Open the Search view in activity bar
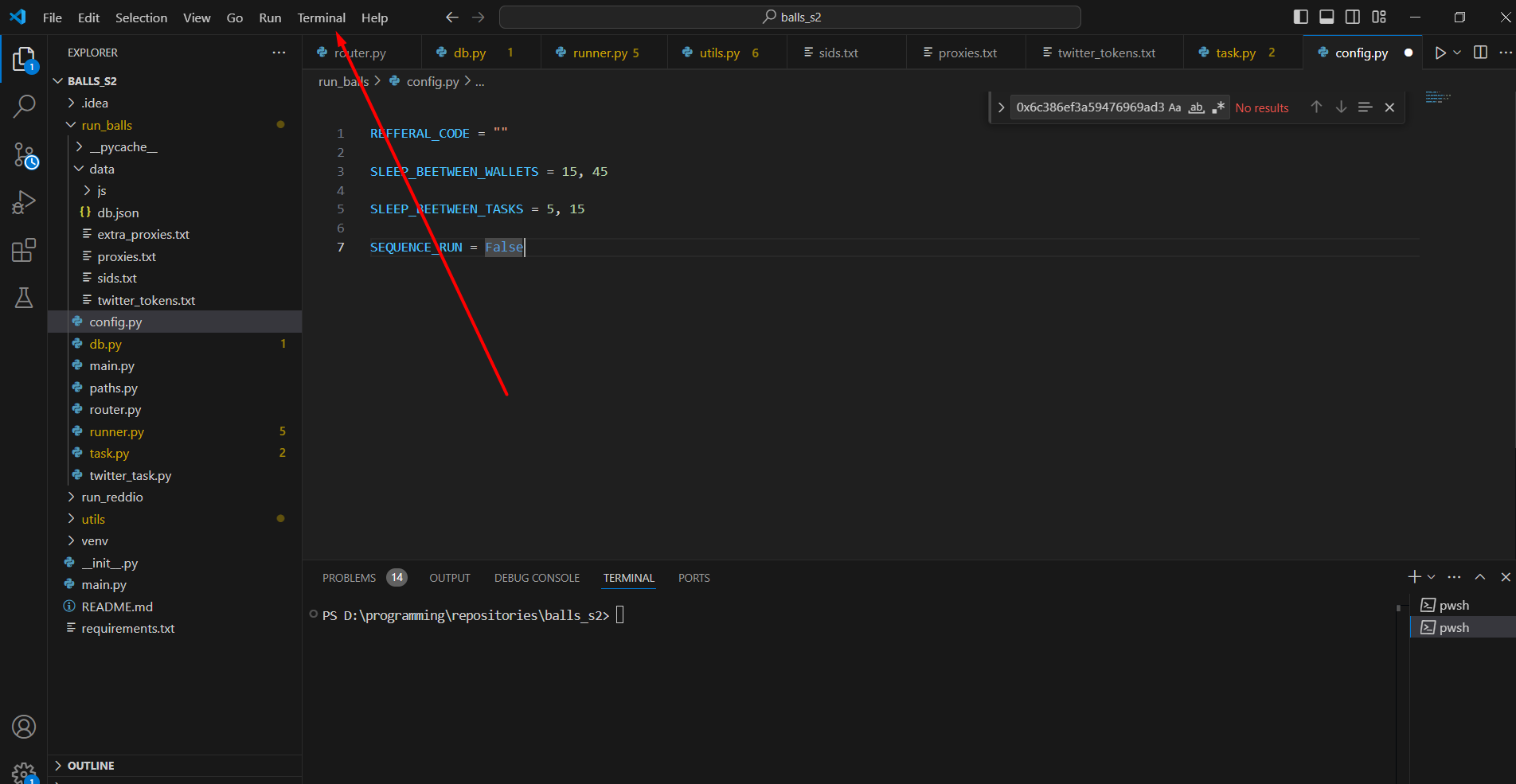This screenshot has height=784, width=1516. click(x=24, y=106)
